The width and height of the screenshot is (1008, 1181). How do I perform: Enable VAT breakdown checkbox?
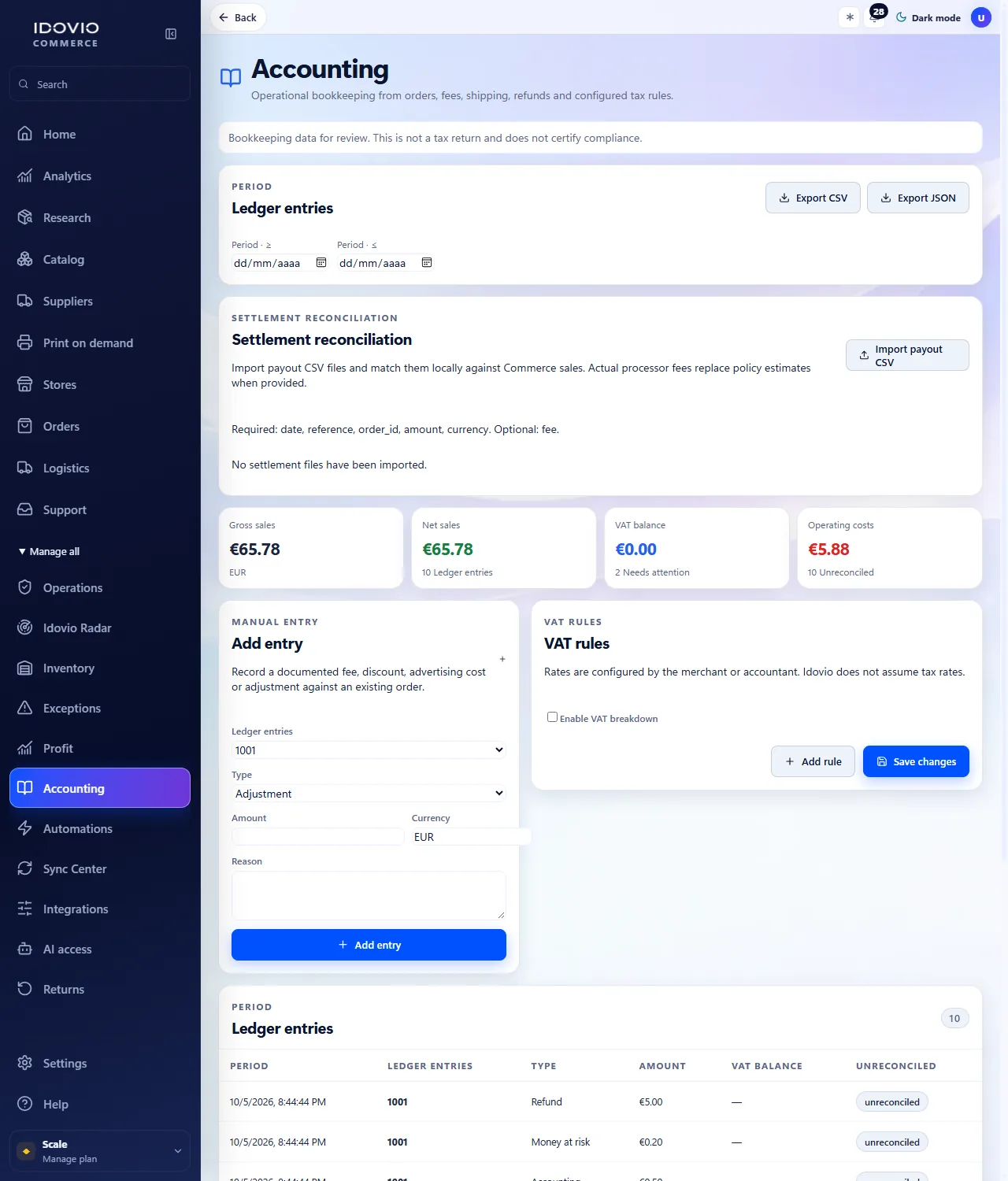(552, 717)
